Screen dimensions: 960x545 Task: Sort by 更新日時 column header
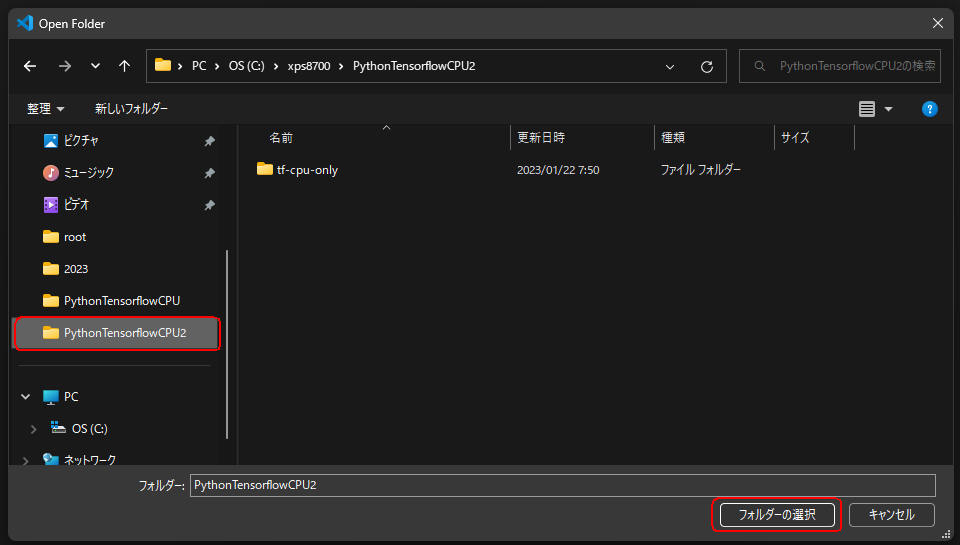click(541, 138)
